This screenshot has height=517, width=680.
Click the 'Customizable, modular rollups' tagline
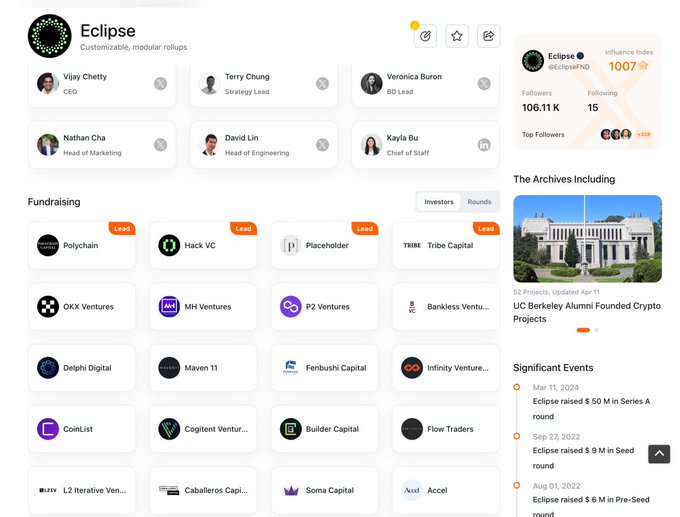[x=134, y=47]
